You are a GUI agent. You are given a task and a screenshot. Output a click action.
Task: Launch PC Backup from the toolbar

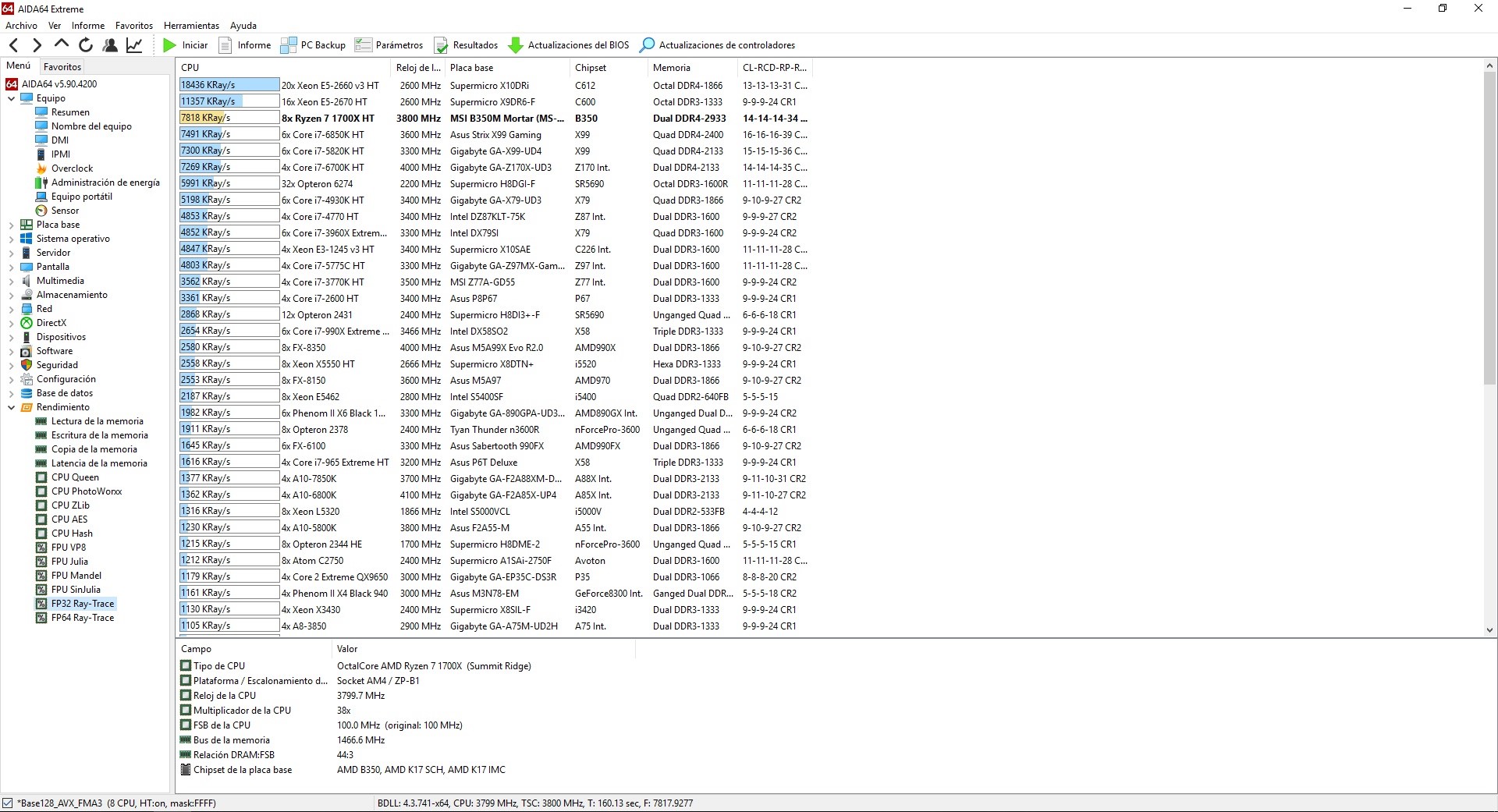pyautogui.click(x=313, y=45)
